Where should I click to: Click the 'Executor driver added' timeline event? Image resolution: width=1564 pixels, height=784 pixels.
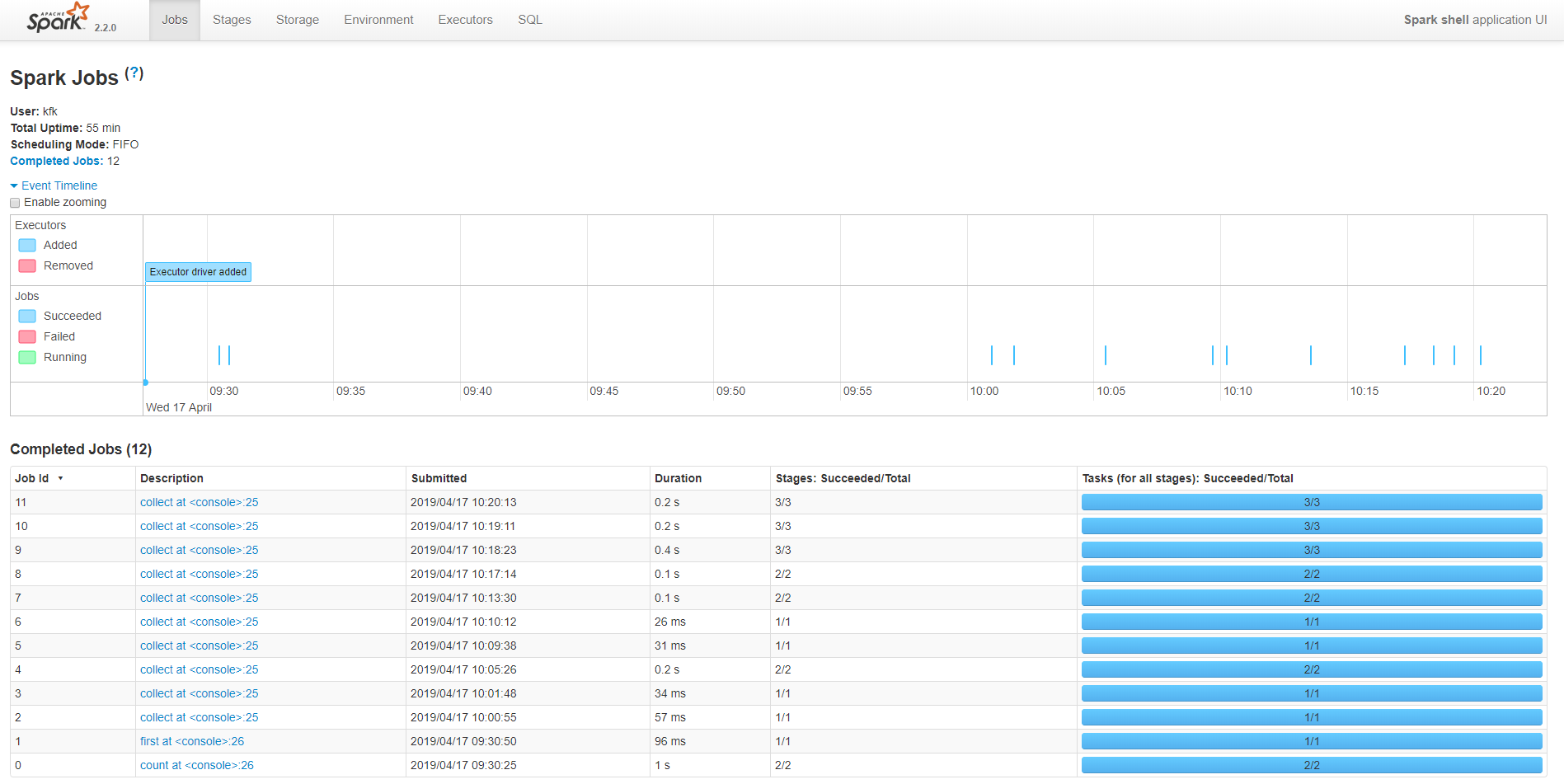click(x=198, y=272)
